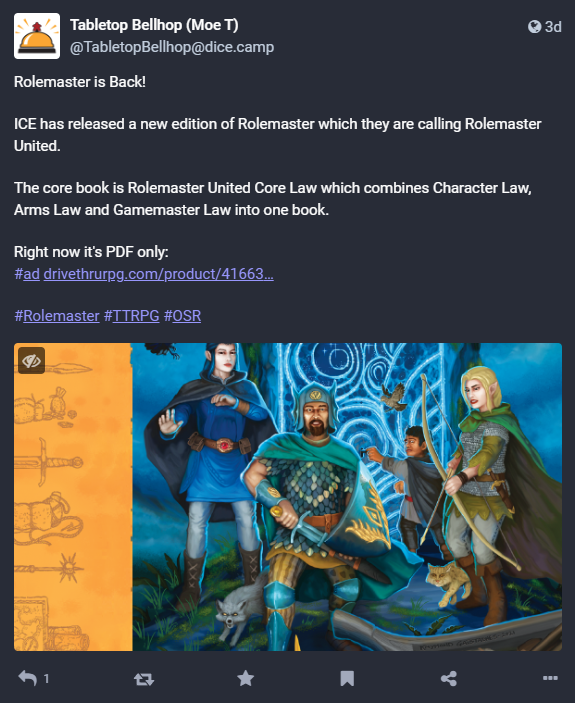Reply to the Rolemaster post
The width and height of the screenshot is (575, 703).
[x=27, y=678]
